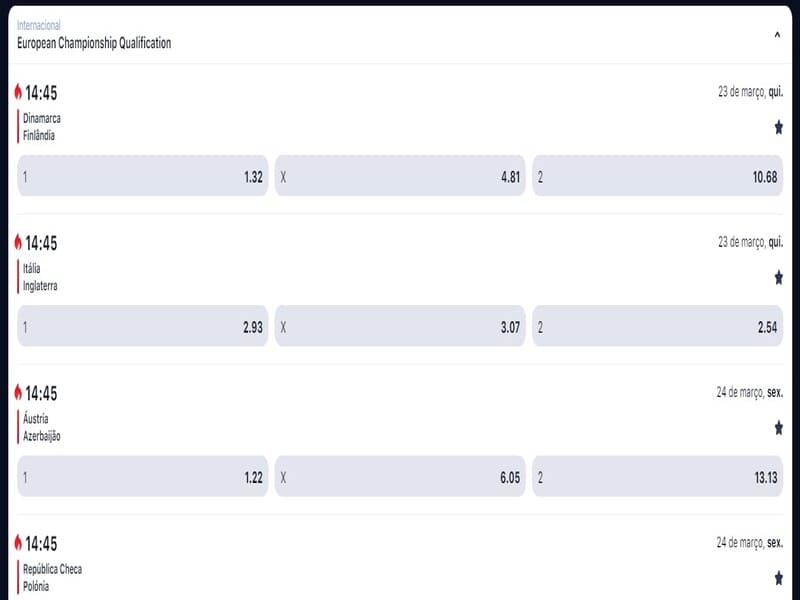Open Itália vs Inglaterra match details
The image size is (800, 600).
(x=41, y=277)
